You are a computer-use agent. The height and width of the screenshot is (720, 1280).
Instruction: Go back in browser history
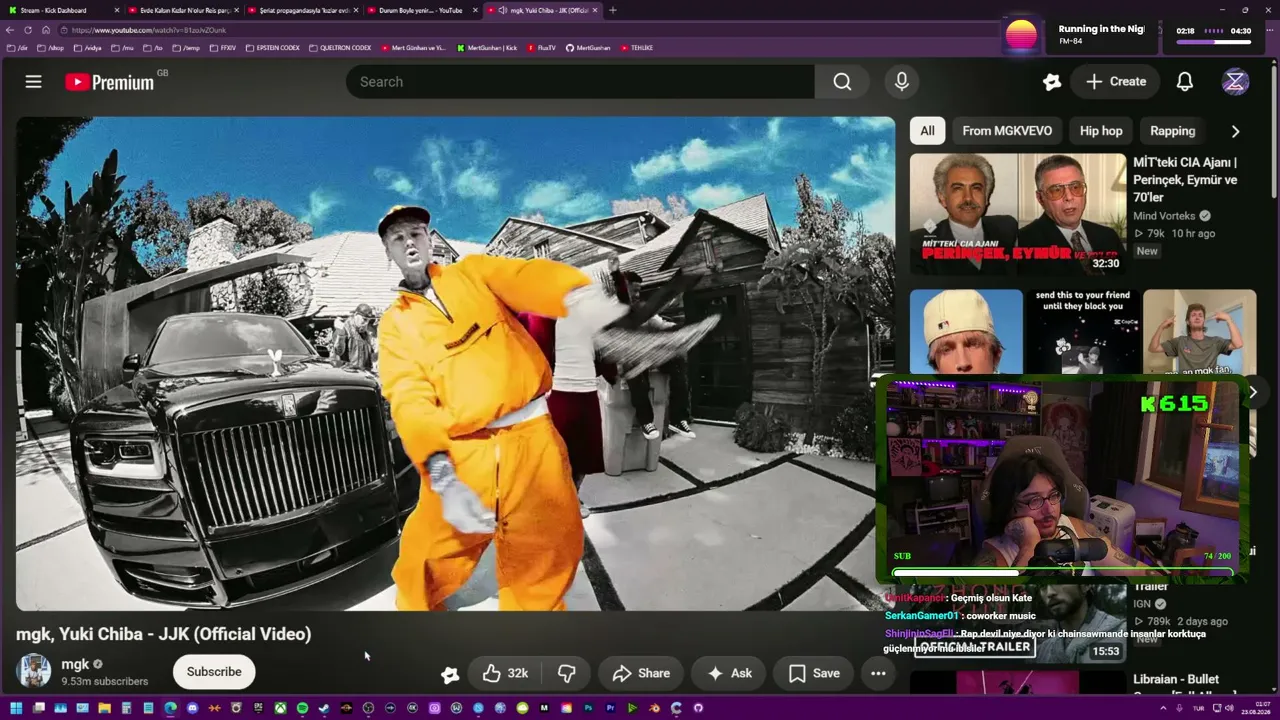10,30
